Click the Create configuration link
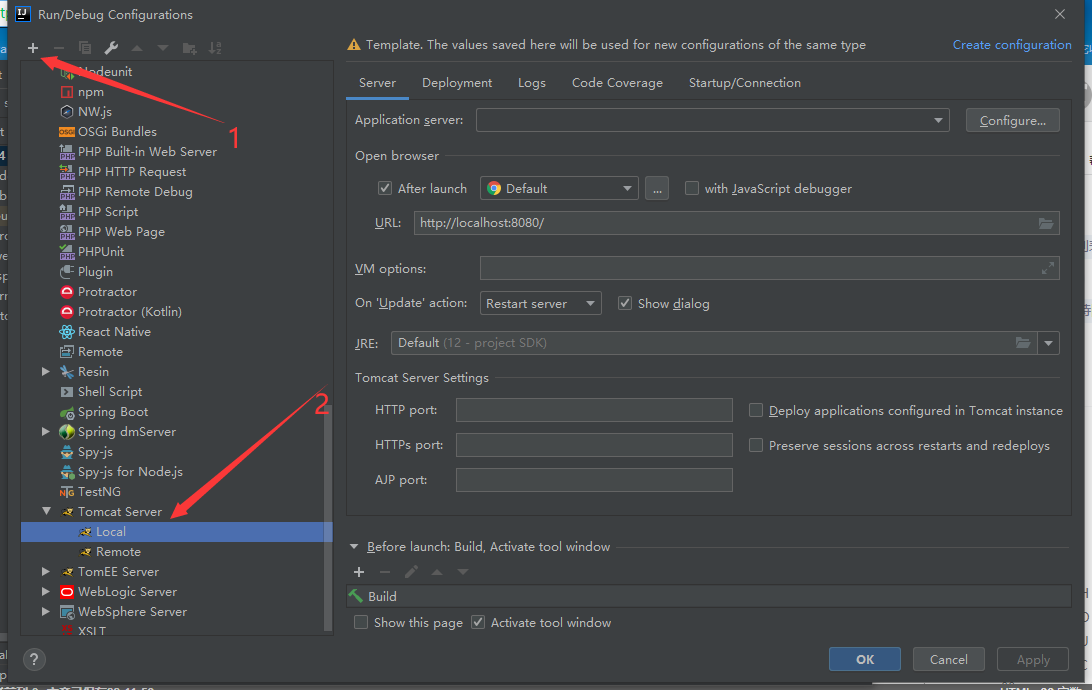Screen dimensions: 1092x690 (x=1012, y=45)
